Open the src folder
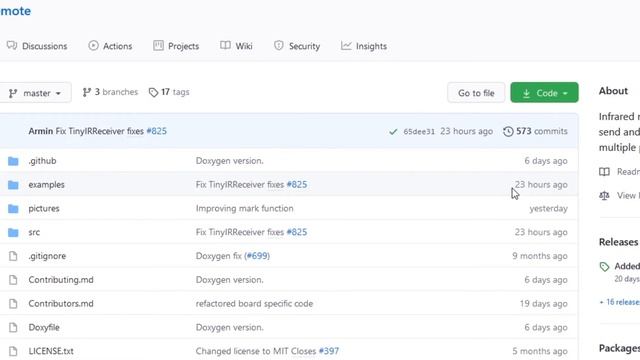 point(34,232)
